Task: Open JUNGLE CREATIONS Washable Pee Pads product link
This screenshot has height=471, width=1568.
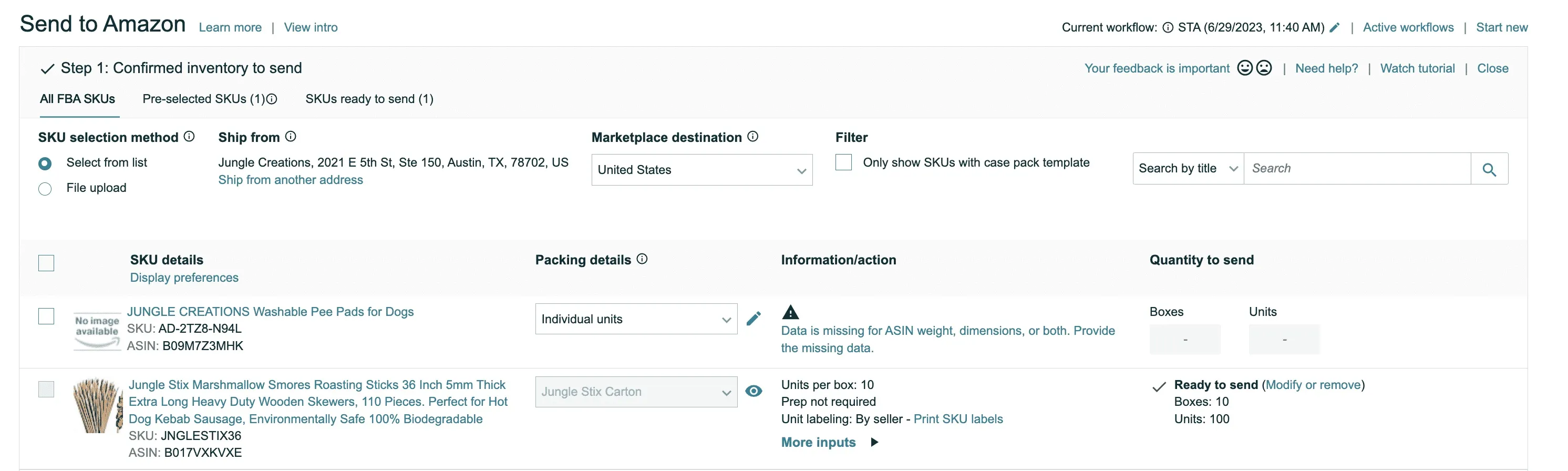Action: (270, 311)
